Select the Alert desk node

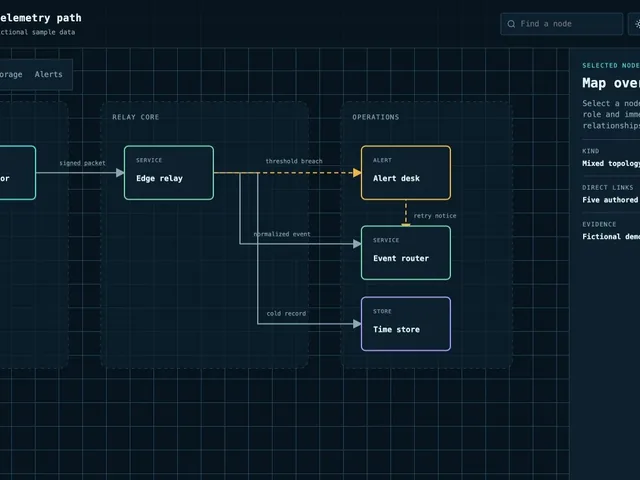point(406,173)
